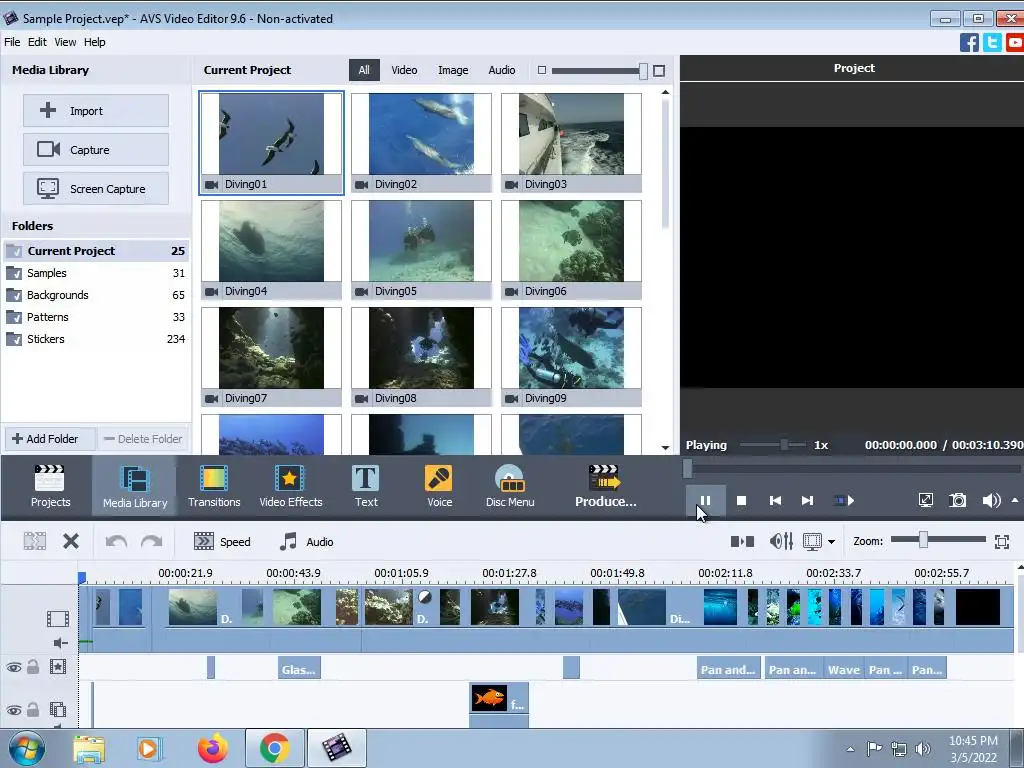Click the Import button
1024x768 pixels.
pos(96,110)
